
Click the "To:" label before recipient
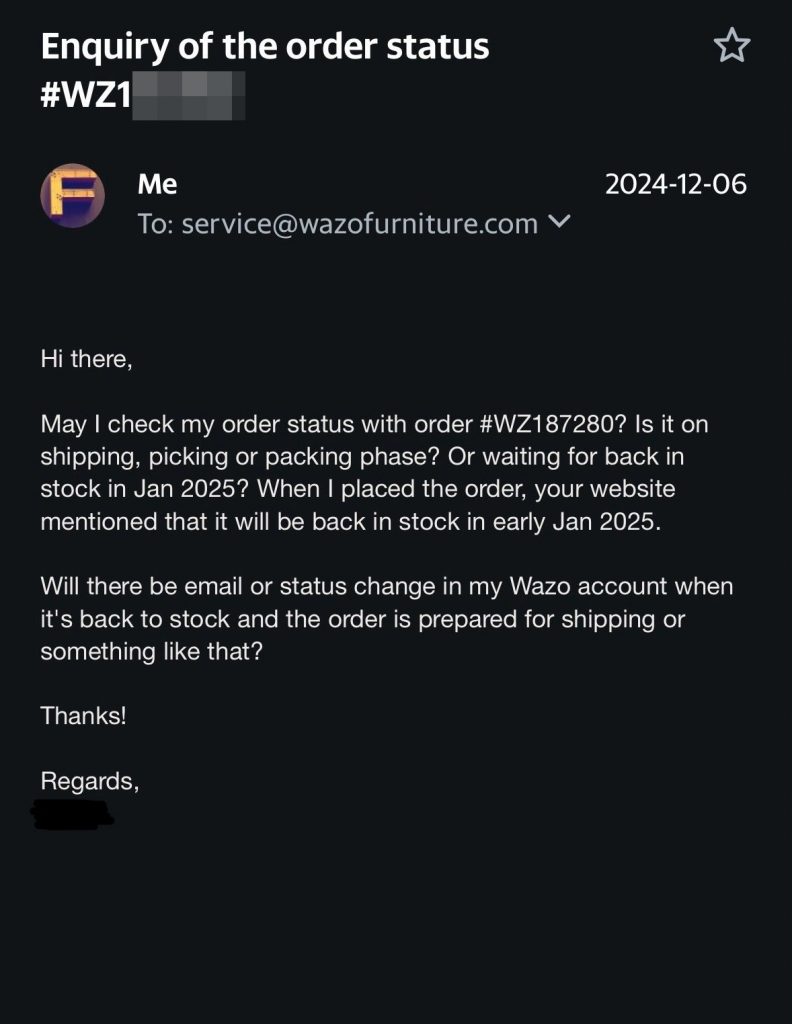pyautogui.click(x=156, y=224)
